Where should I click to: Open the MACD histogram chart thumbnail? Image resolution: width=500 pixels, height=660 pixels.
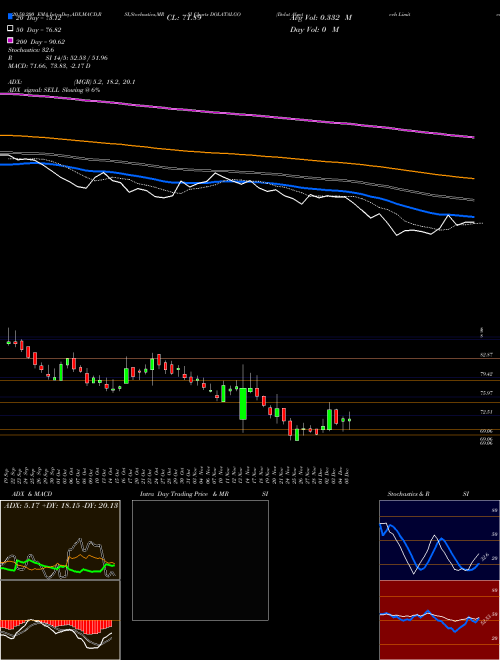[60, 620]
